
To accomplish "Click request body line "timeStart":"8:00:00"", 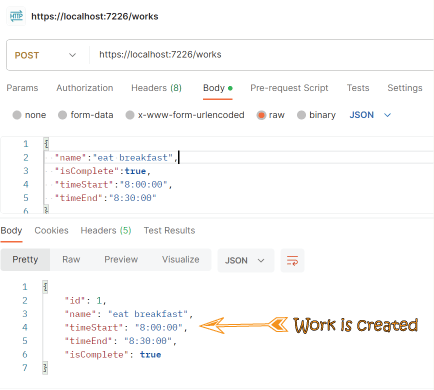I will point(113,184).
